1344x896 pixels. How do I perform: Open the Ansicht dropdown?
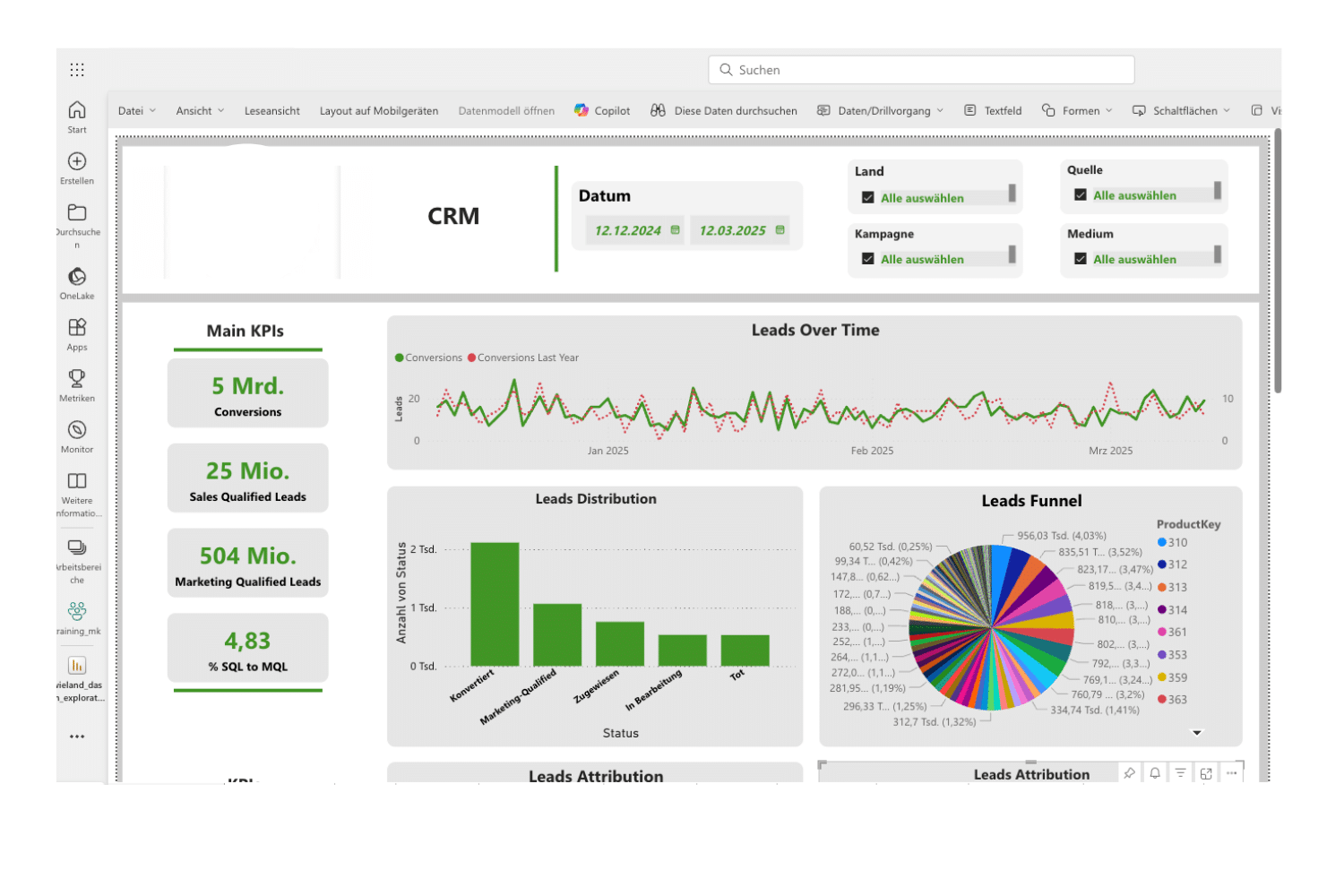tap(200, 110)
